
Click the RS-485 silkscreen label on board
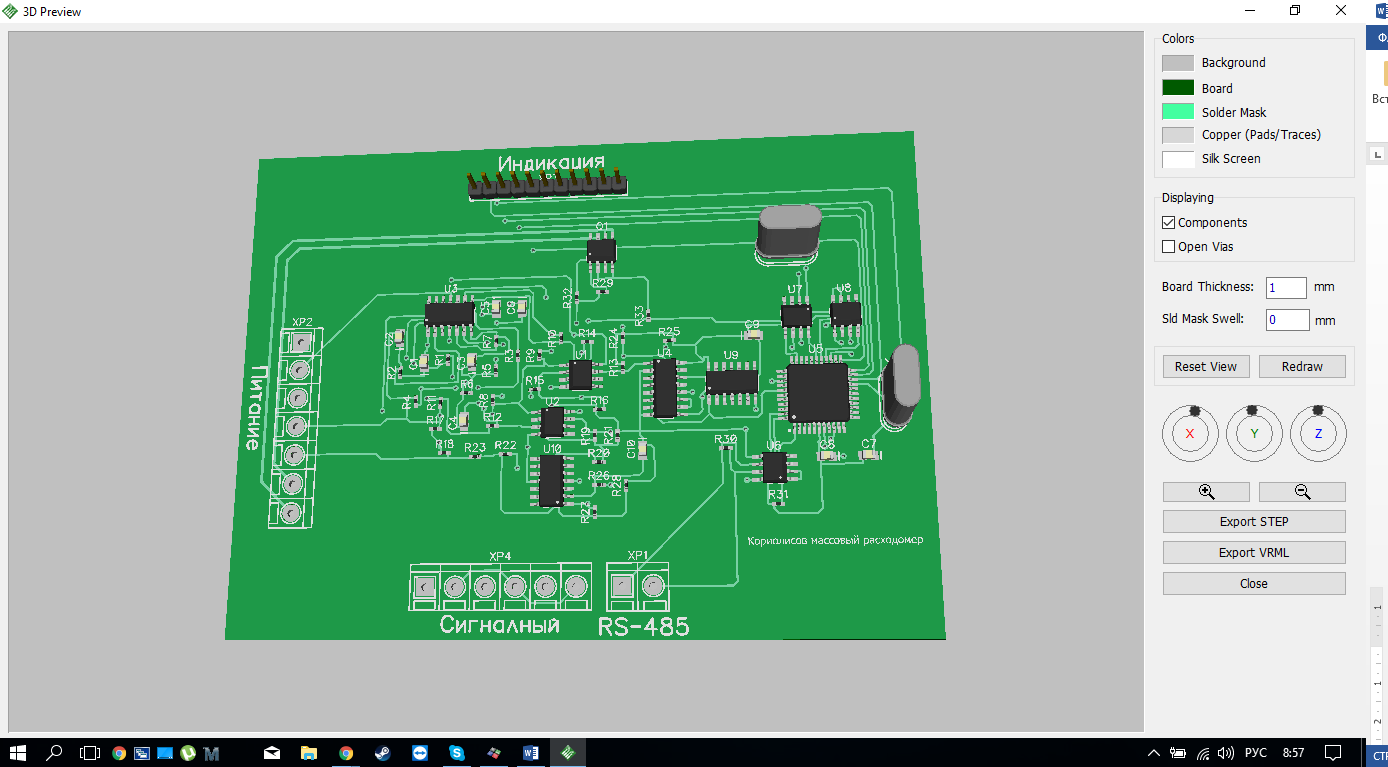click(644, 627)
